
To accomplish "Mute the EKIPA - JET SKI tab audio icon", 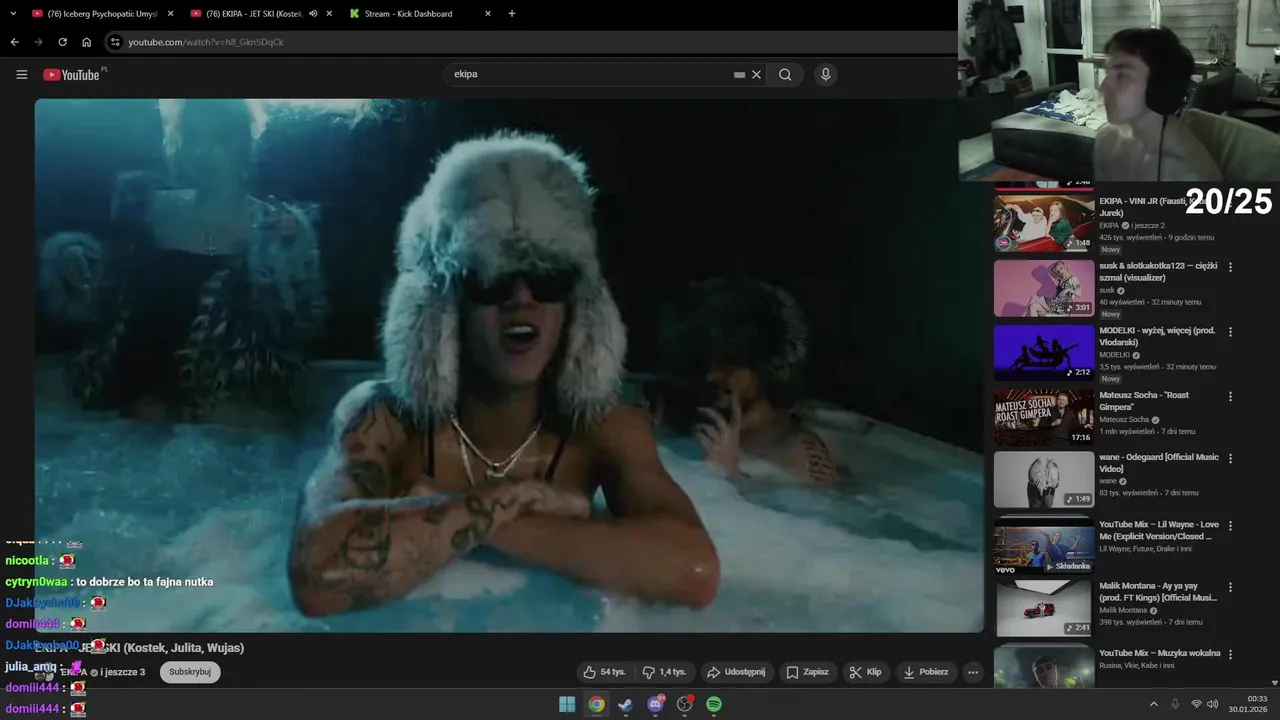I will tap(313, 14).
